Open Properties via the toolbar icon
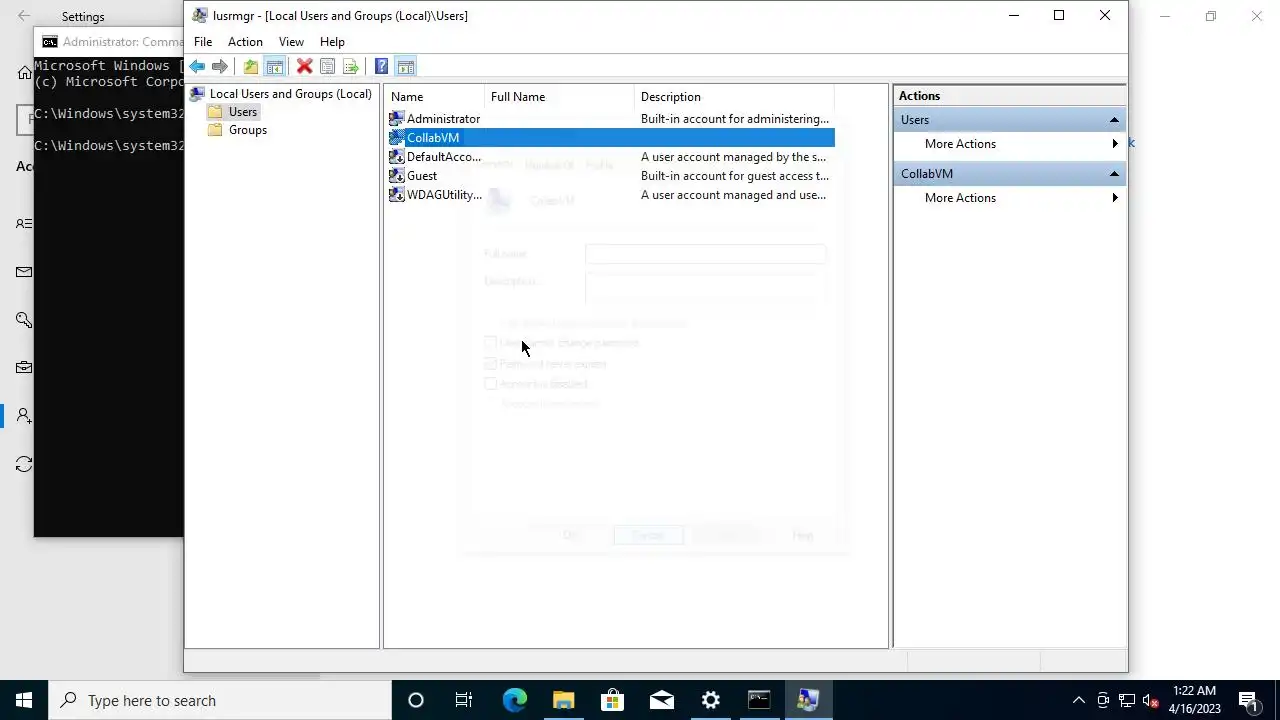The height and width of the screenshot is (720, 1280). (x=327, y=67)
